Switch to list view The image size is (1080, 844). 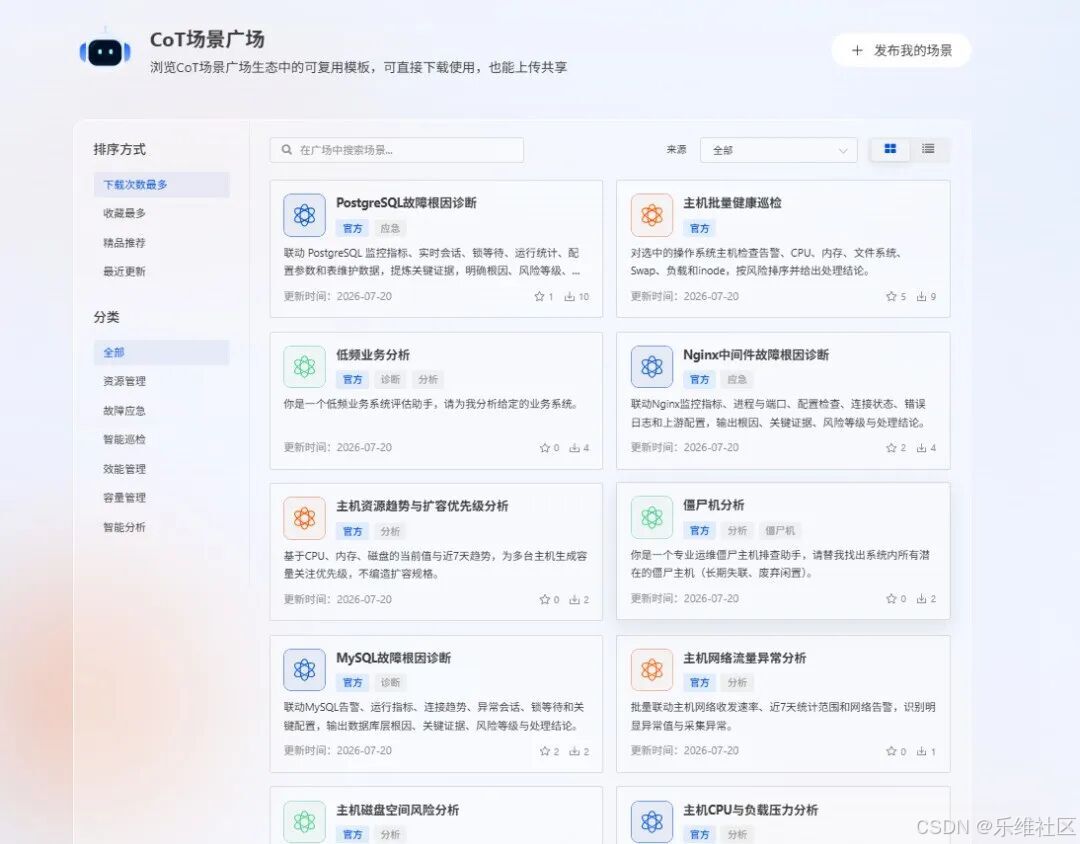point(928,149)
